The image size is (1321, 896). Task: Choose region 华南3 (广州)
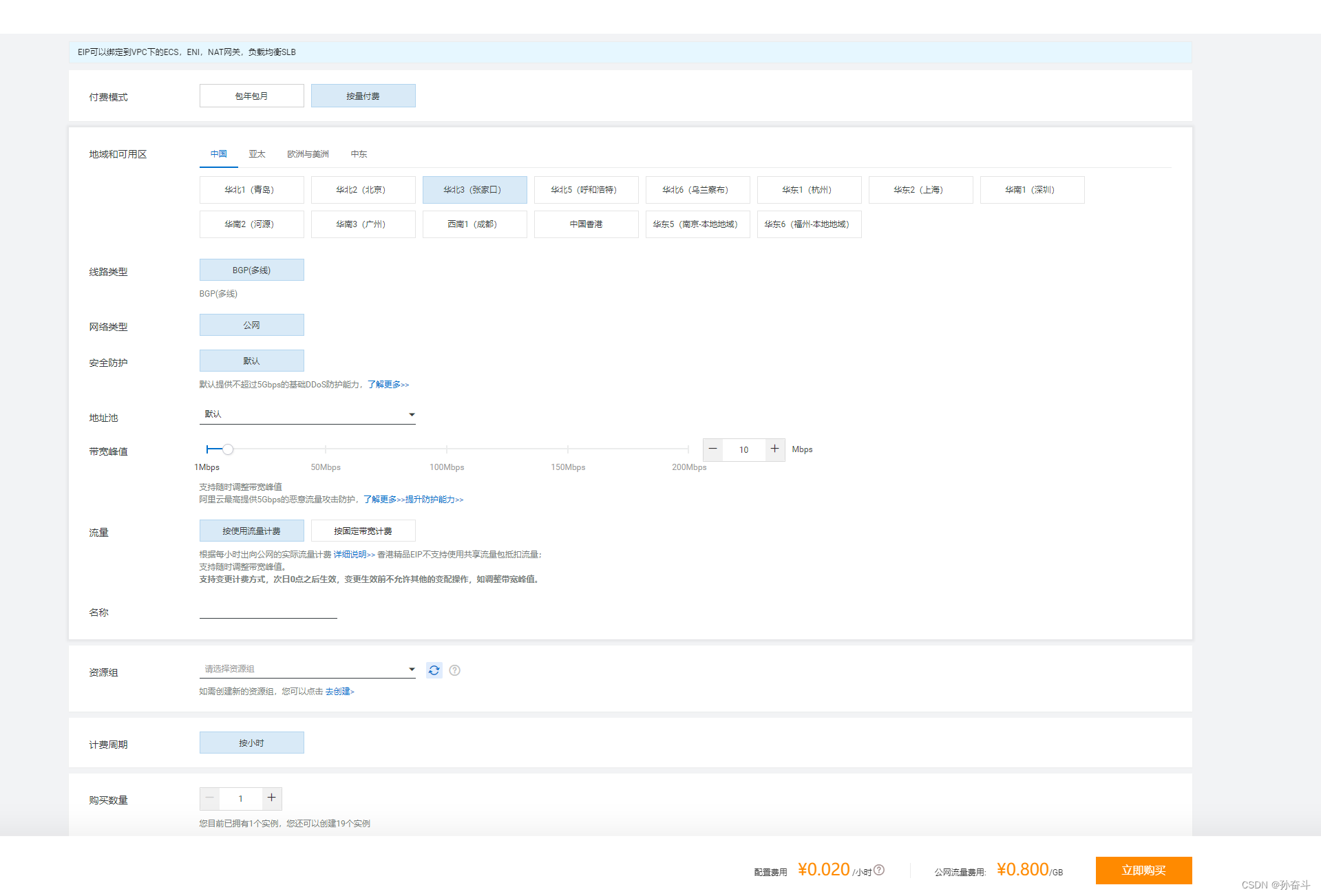[x=363, y=224]
